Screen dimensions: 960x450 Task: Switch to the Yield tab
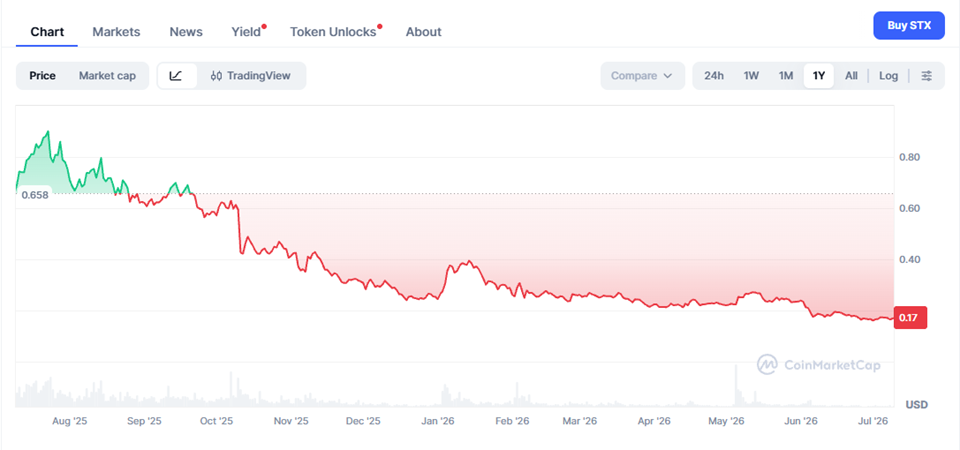(248, 32)
